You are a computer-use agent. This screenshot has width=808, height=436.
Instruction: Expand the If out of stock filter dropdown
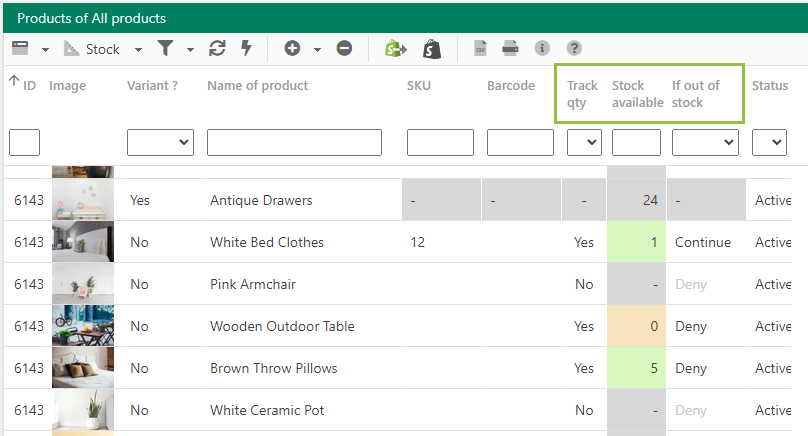705,142
